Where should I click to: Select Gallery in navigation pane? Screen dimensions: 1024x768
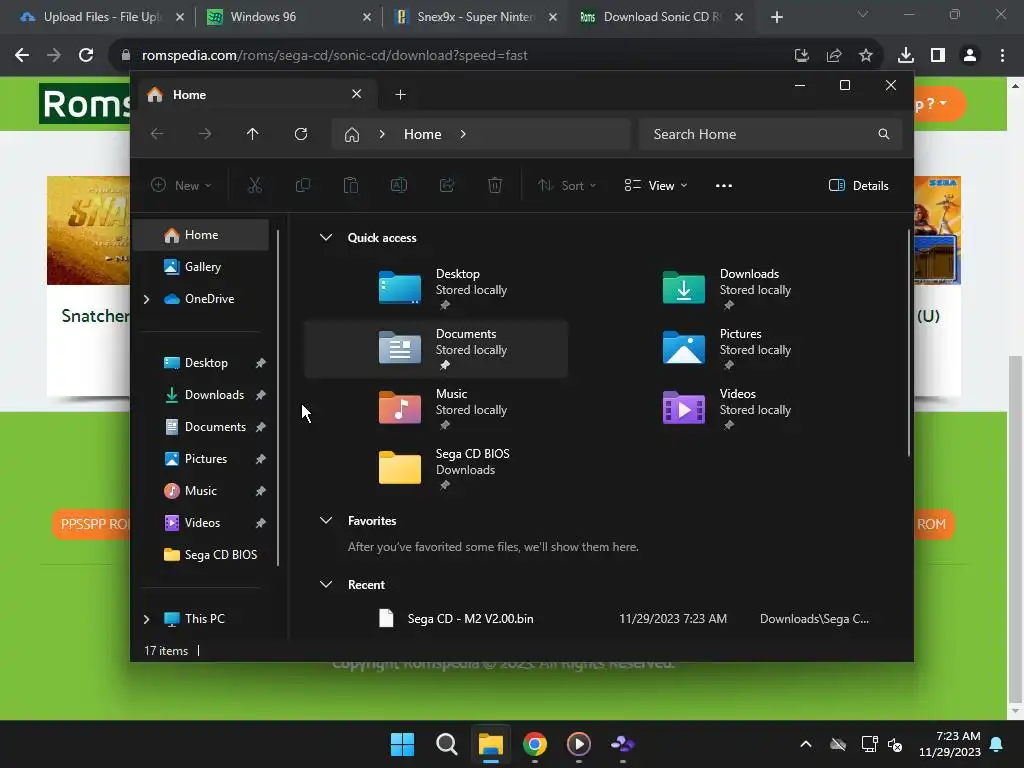(202, 266)
